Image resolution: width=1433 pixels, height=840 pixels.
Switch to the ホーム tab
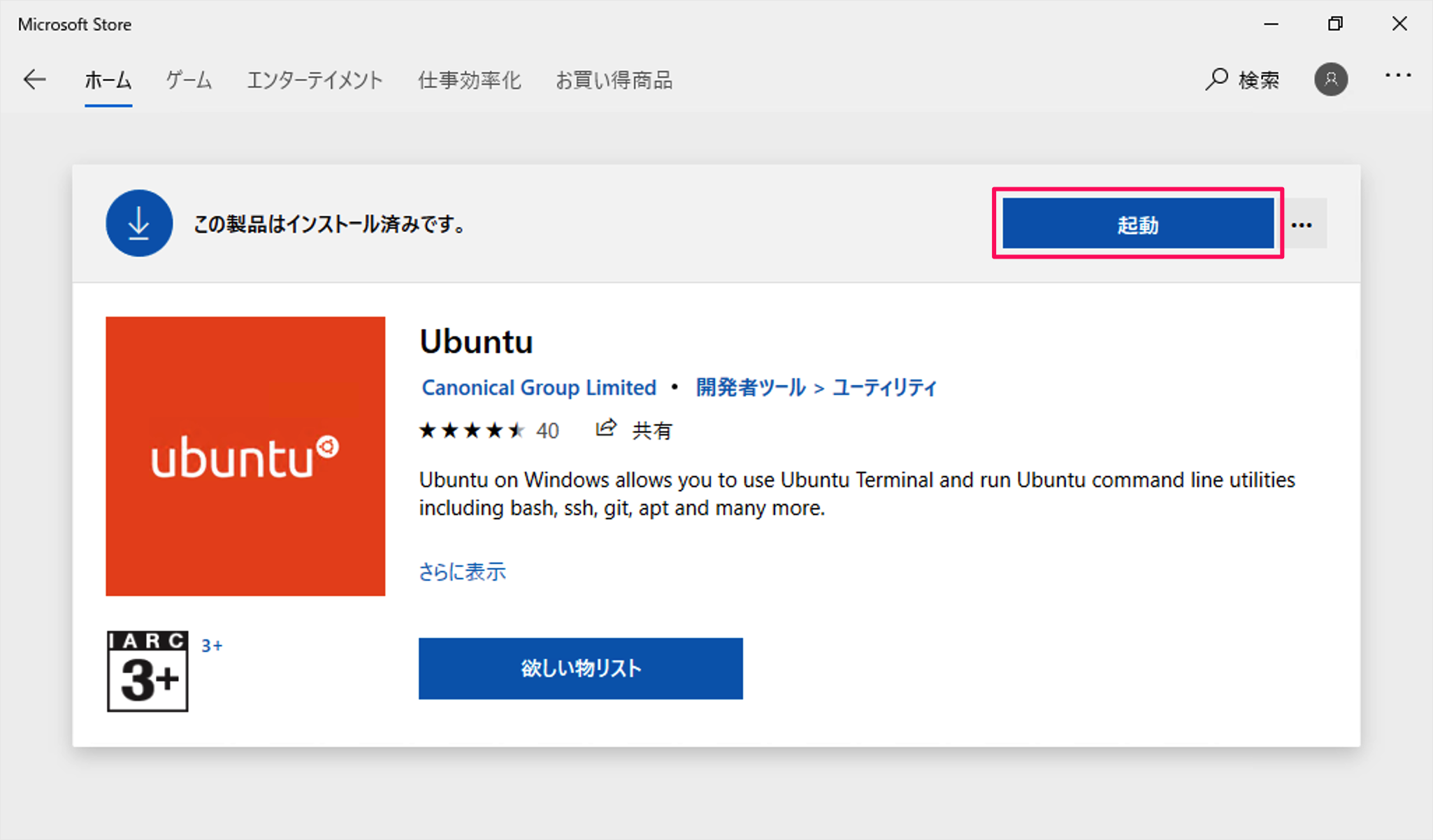click(108, 80)
